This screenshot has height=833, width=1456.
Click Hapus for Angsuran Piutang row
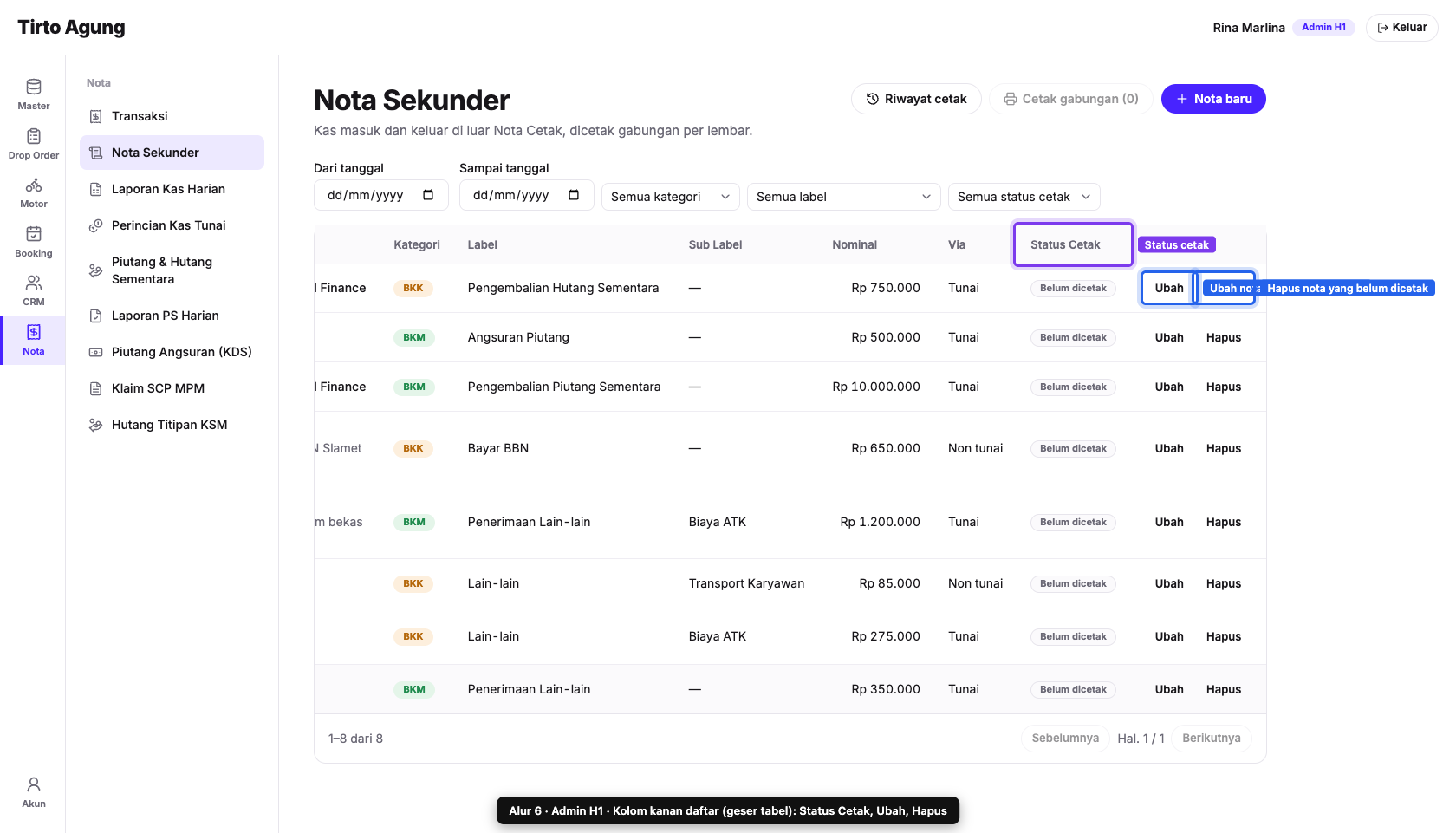[1223, 337]
